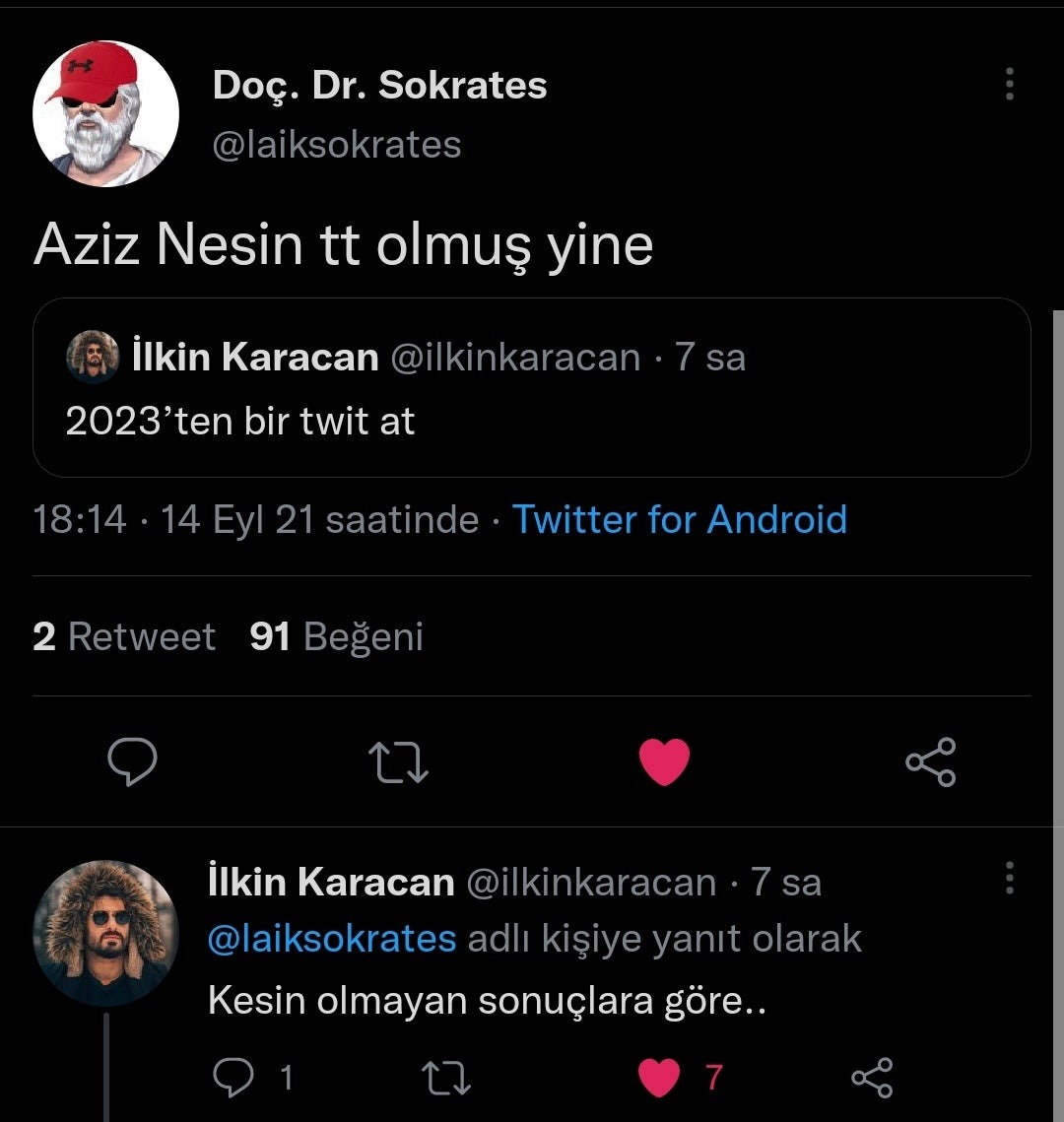The height and width of the screenshot is (1122, 1064).
Task: Unlike the main tweet's red heart
Action: [x=665, y=762]
